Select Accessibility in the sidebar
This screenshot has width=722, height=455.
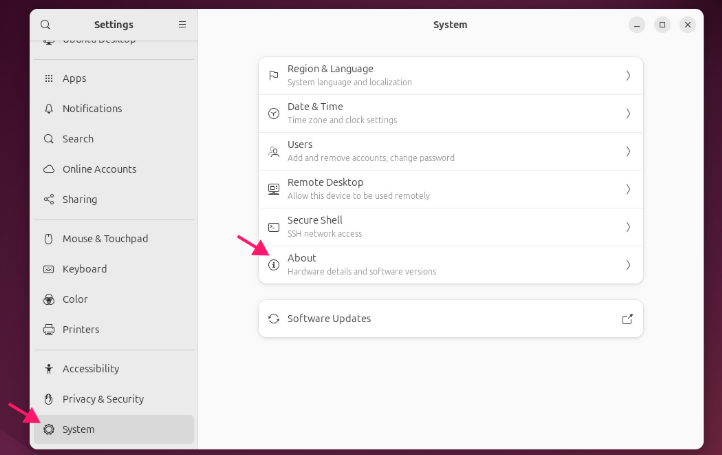pos(114,369)
